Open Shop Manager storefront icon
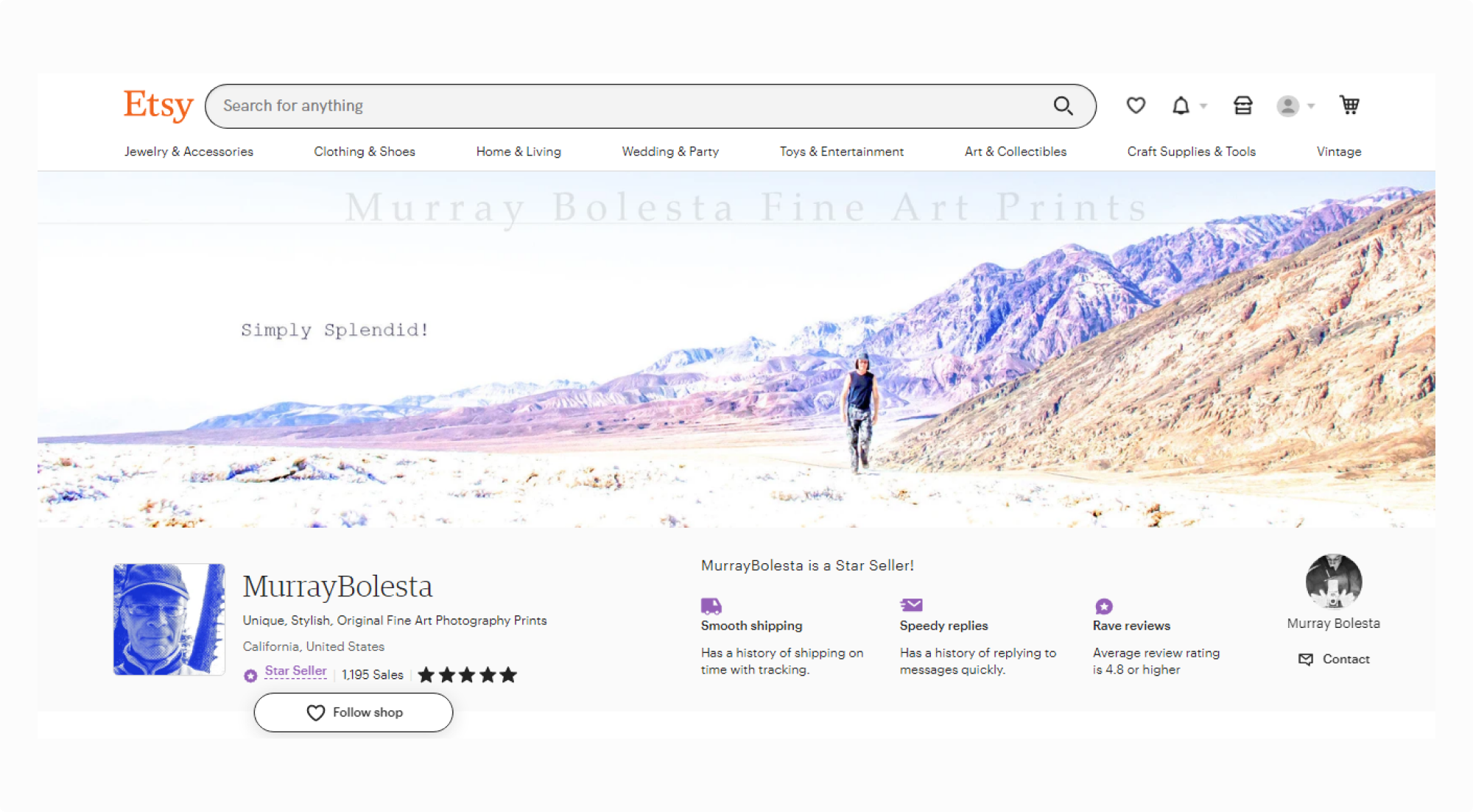The height and width of the screenshot is (812, 1473). pyautogui.click(x=1242, y=106)
